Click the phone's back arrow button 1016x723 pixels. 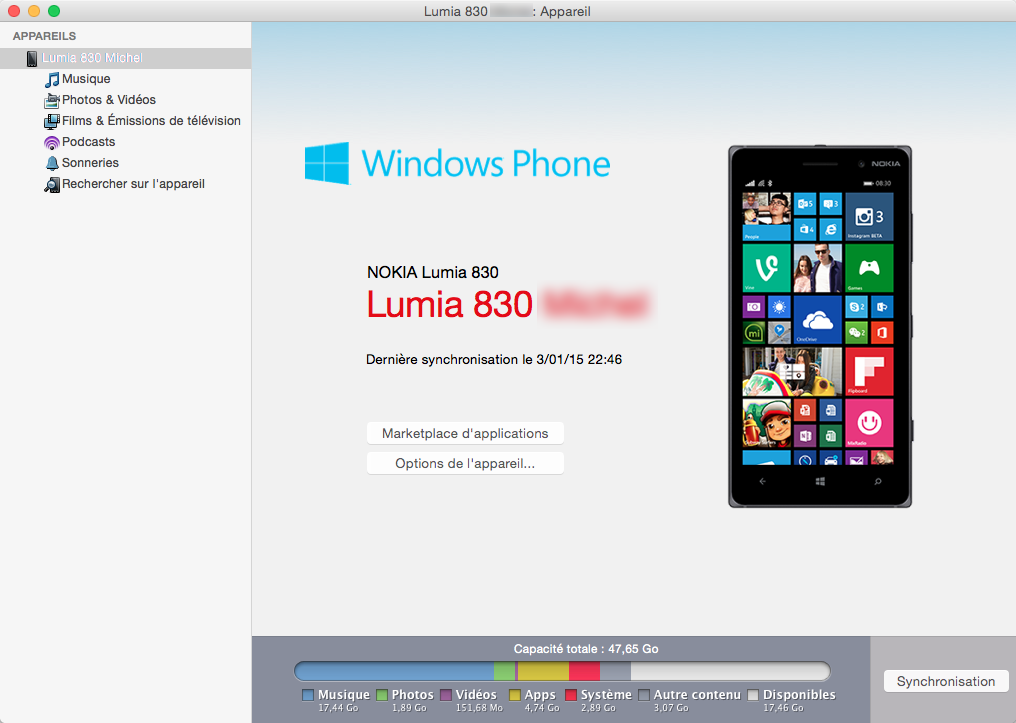coord(763,481)
